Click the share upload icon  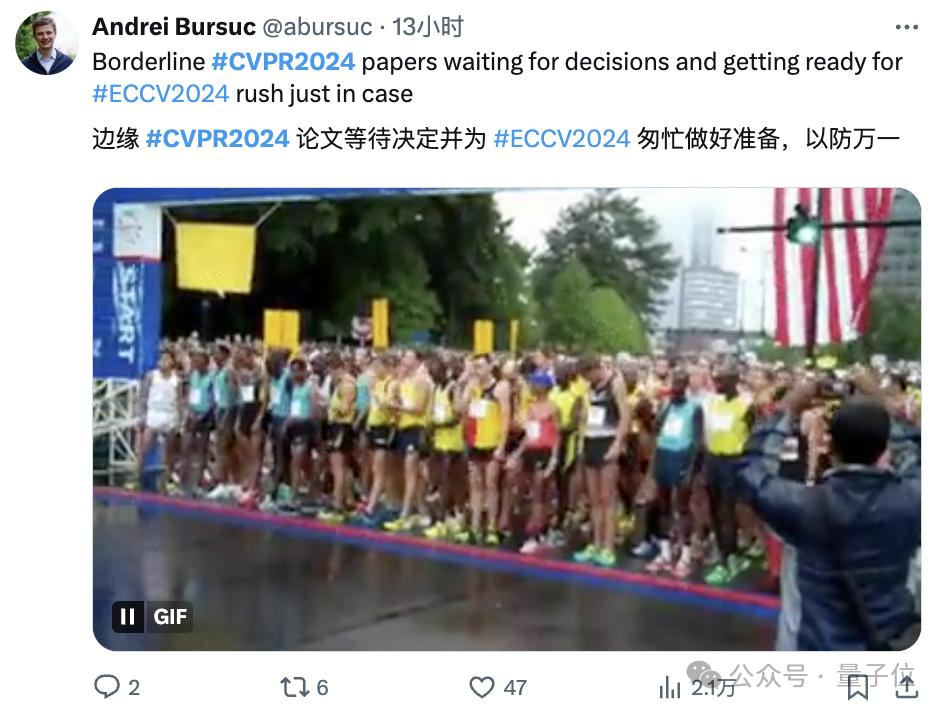tap(906, 686)
